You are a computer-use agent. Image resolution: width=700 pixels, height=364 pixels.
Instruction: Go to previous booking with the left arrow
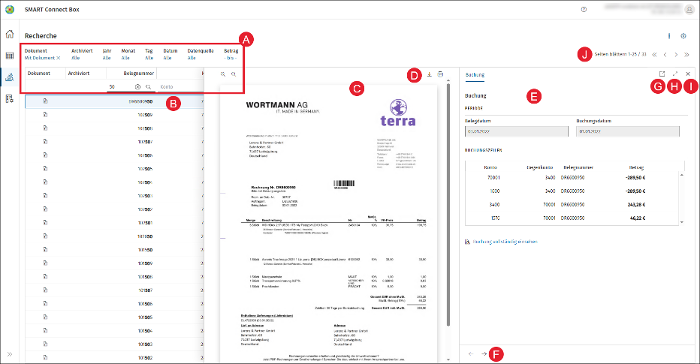[x=471, y=354]
